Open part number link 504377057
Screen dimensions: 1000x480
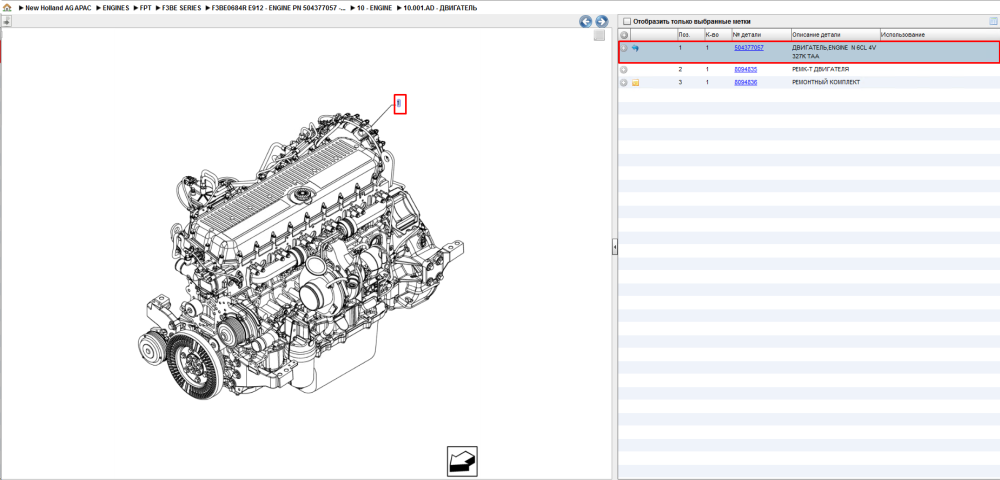[749, 48]
